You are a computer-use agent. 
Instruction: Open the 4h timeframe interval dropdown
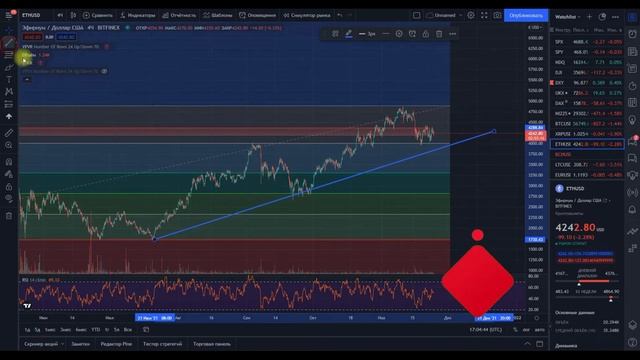(x=60, y=15)
